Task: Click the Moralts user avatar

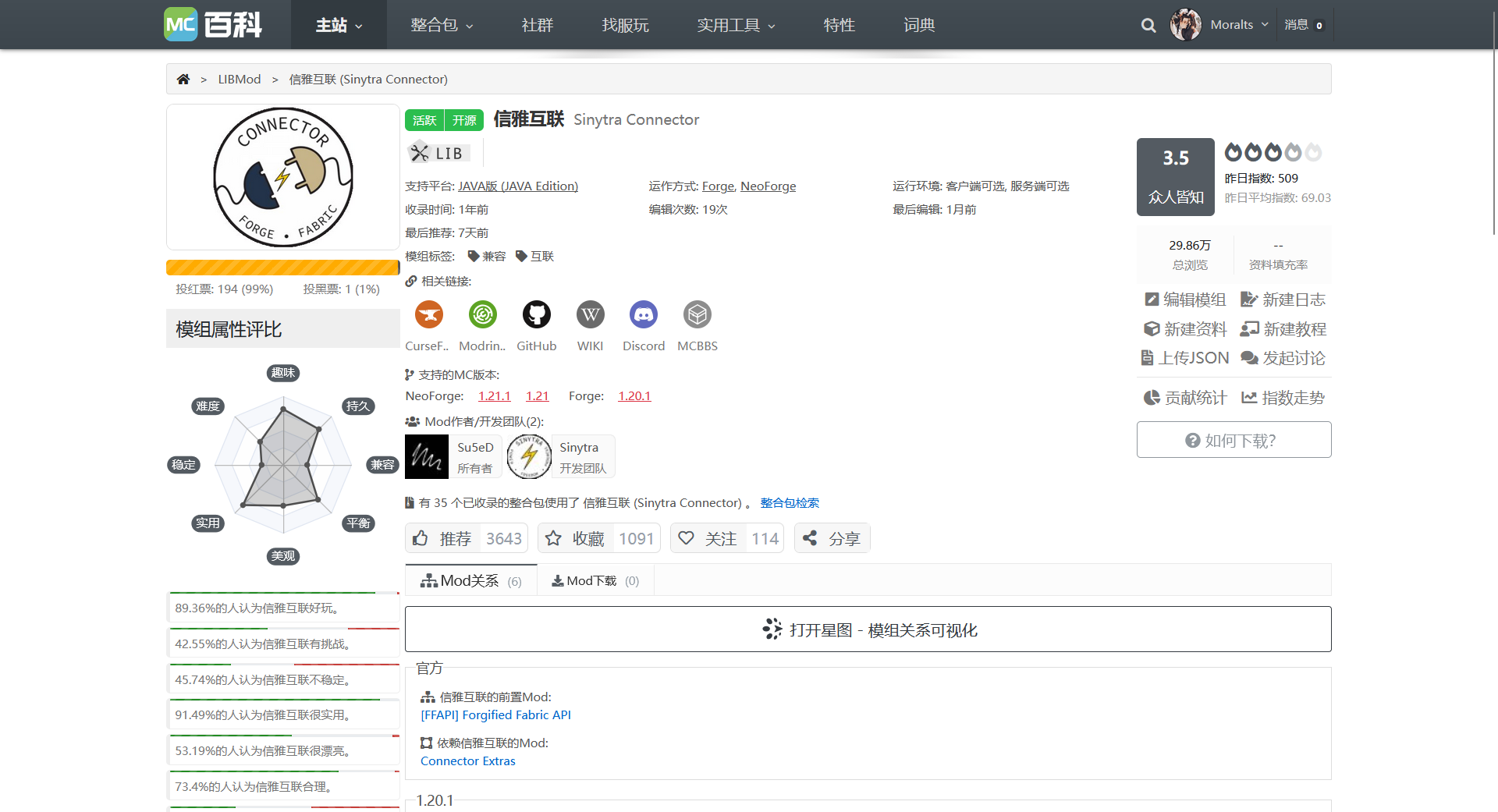Action: click(x=1185, y=25)
